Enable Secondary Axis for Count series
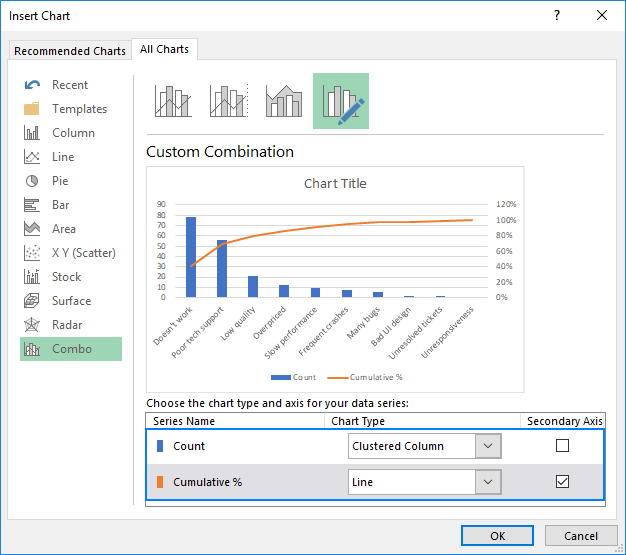The width and height of the screenshot is (626, 555). [x=562, y=446]
